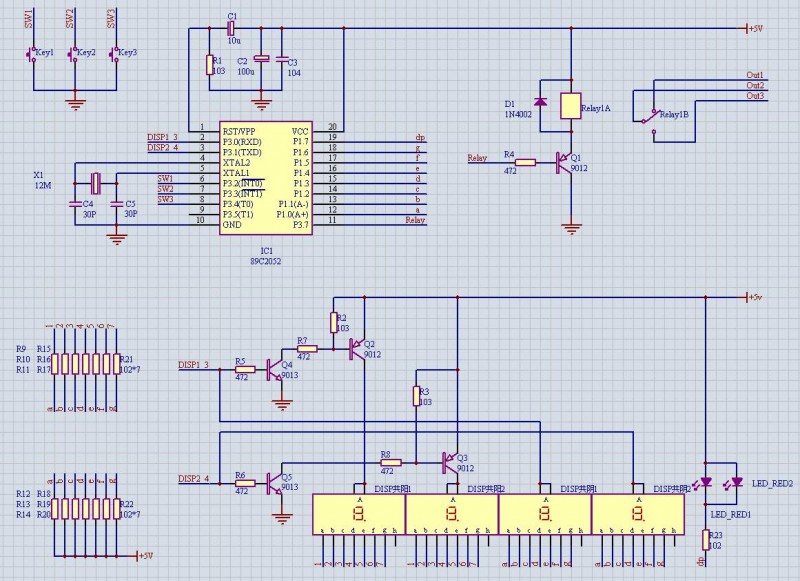Select the Relay1B switch contact

[x=651, y=114]
